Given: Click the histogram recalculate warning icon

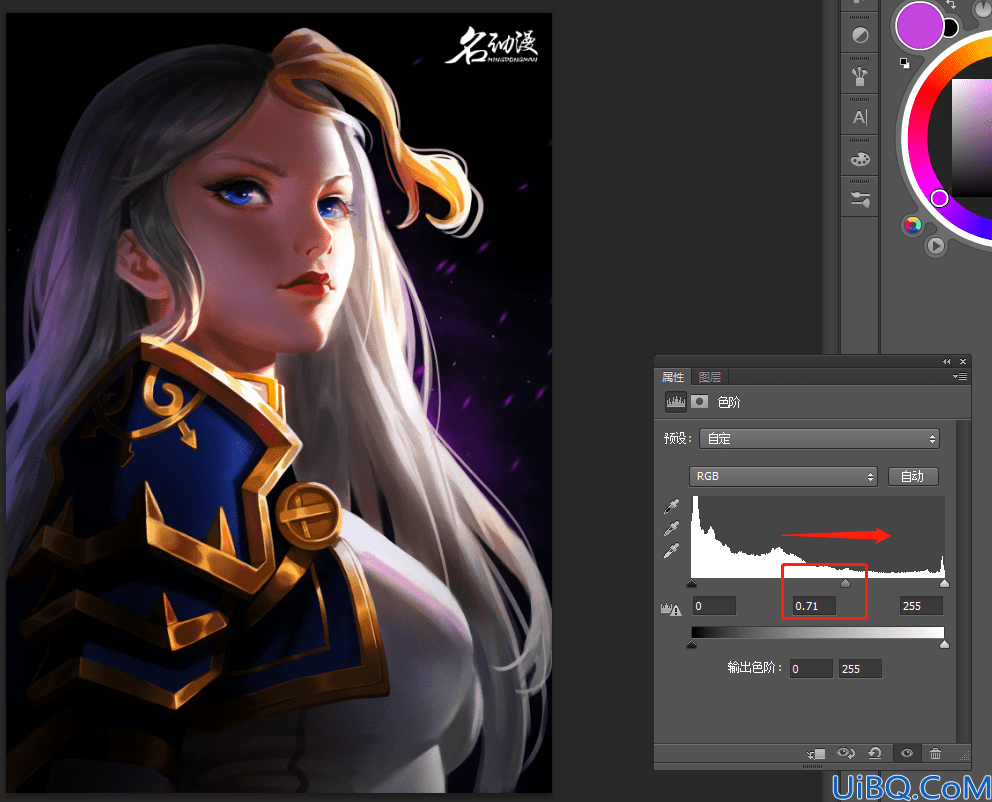Looking at the screenshot, I should tap(671, 609).
